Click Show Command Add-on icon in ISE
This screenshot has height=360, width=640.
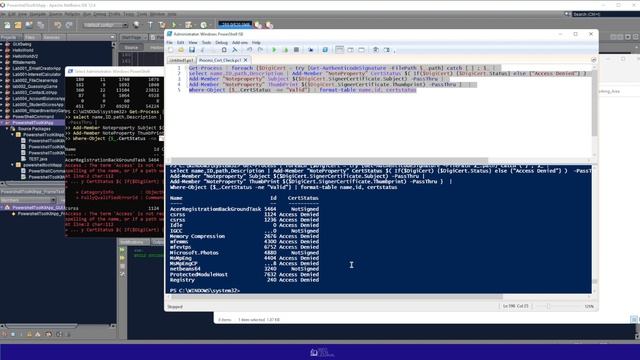[x=386, y=50]
